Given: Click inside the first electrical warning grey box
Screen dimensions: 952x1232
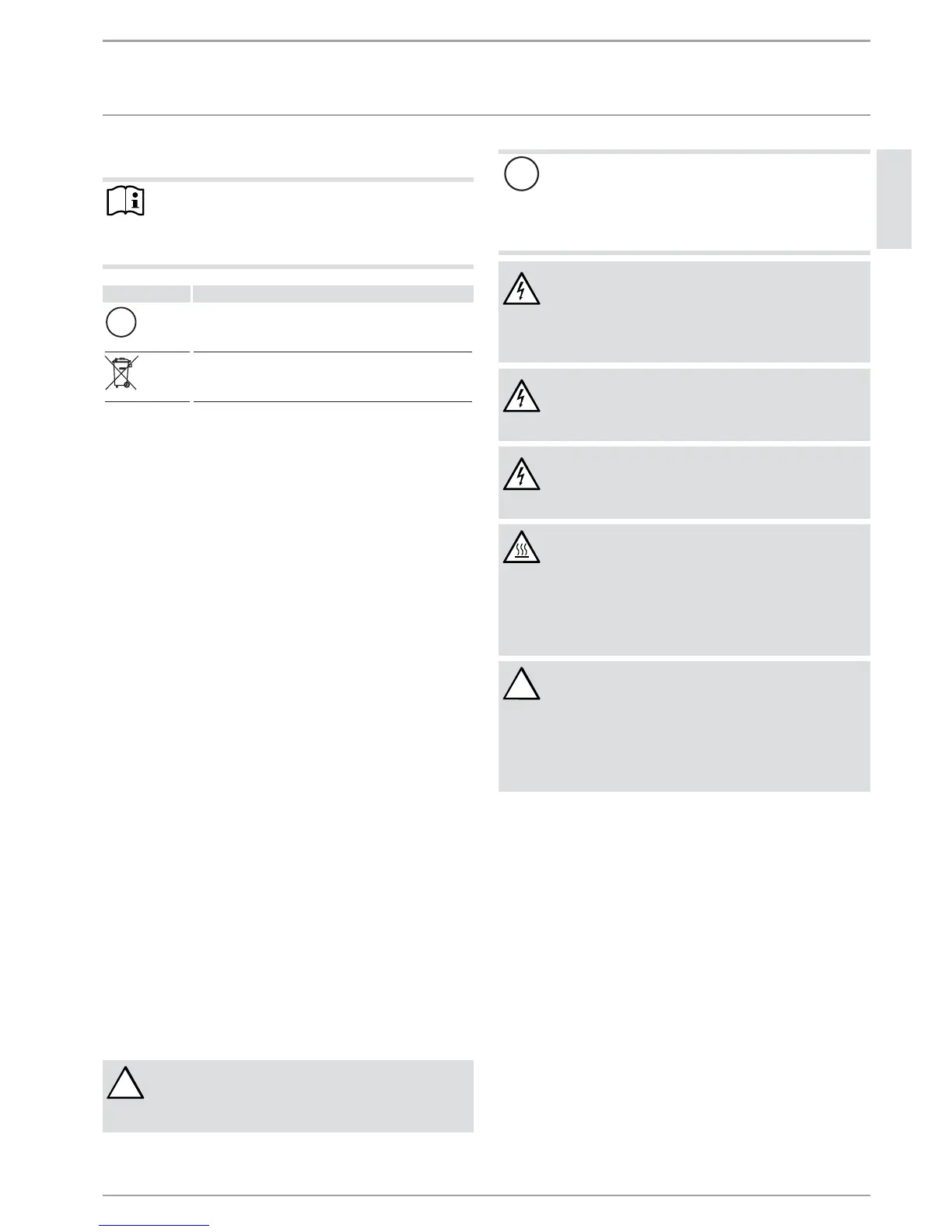Looking at the screenshot, I should 684,312.
